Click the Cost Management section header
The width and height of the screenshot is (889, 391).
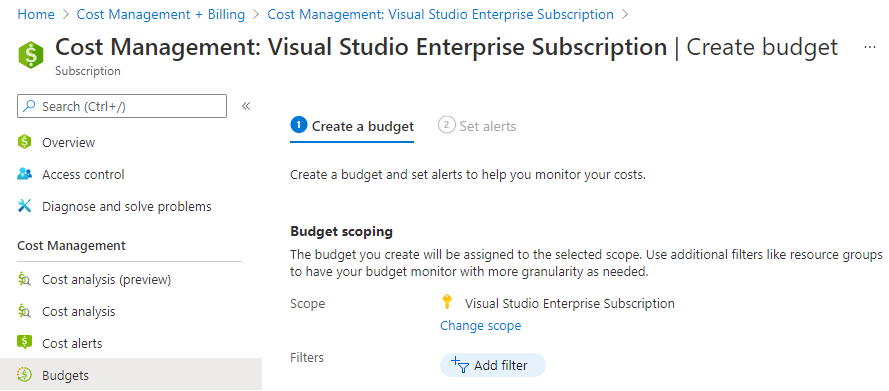(71, 245)
